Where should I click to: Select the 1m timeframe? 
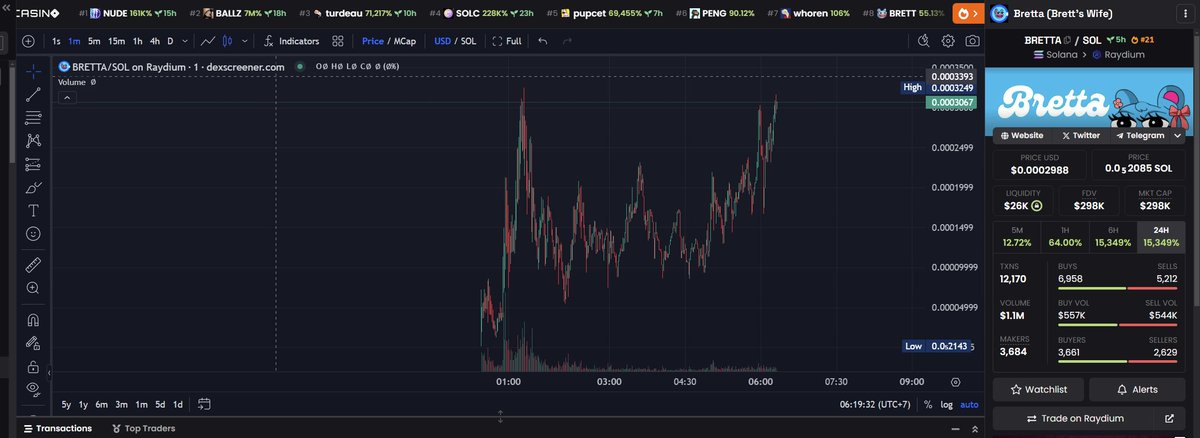click(74, 41)
